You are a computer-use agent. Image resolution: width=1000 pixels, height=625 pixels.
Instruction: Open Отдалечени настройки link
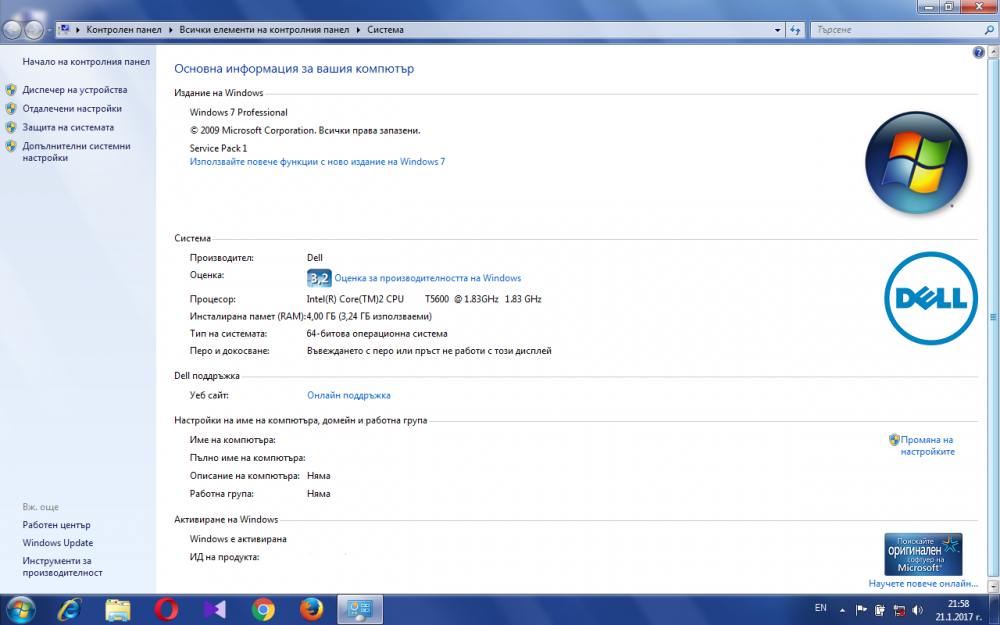72,108
